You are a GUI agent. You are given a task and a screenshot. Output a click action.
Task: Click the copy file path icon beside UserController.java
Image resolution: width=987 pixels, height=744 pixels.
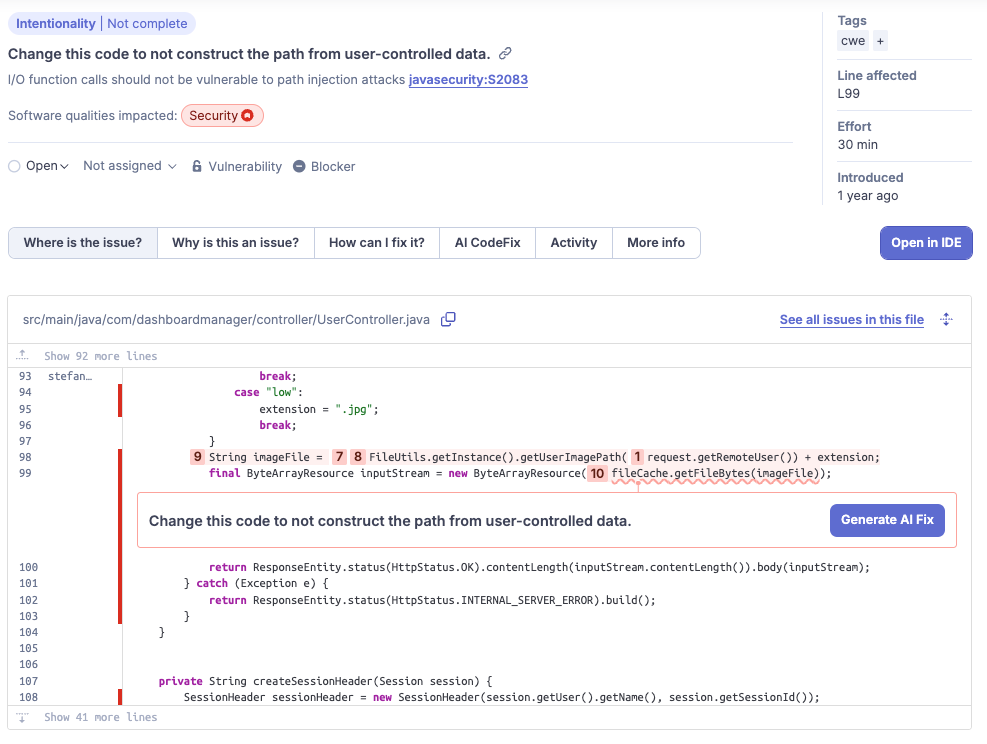(x=447, y=319)
